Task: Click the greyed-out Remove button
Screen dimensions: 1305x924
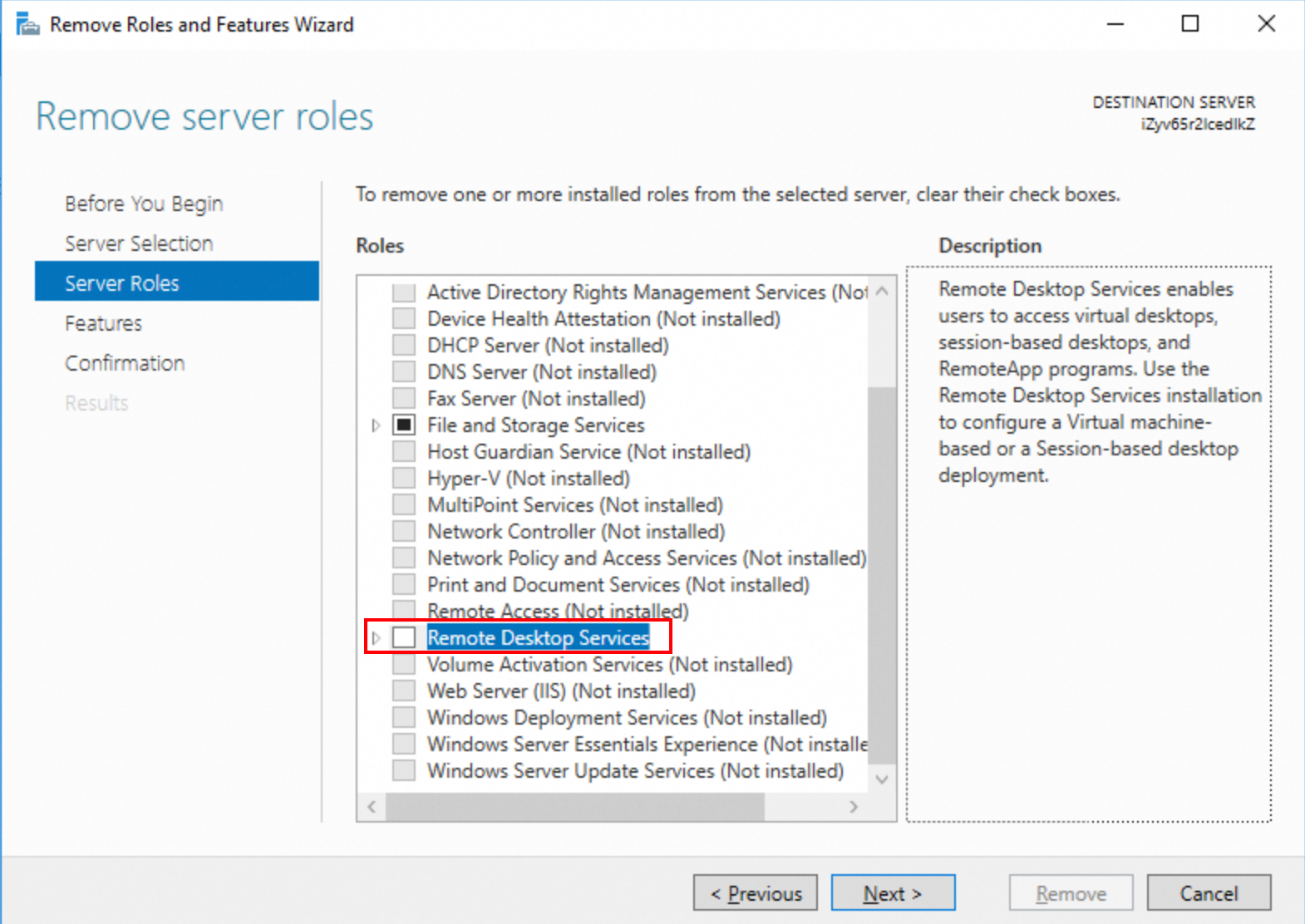Action: pos(1071,893)
